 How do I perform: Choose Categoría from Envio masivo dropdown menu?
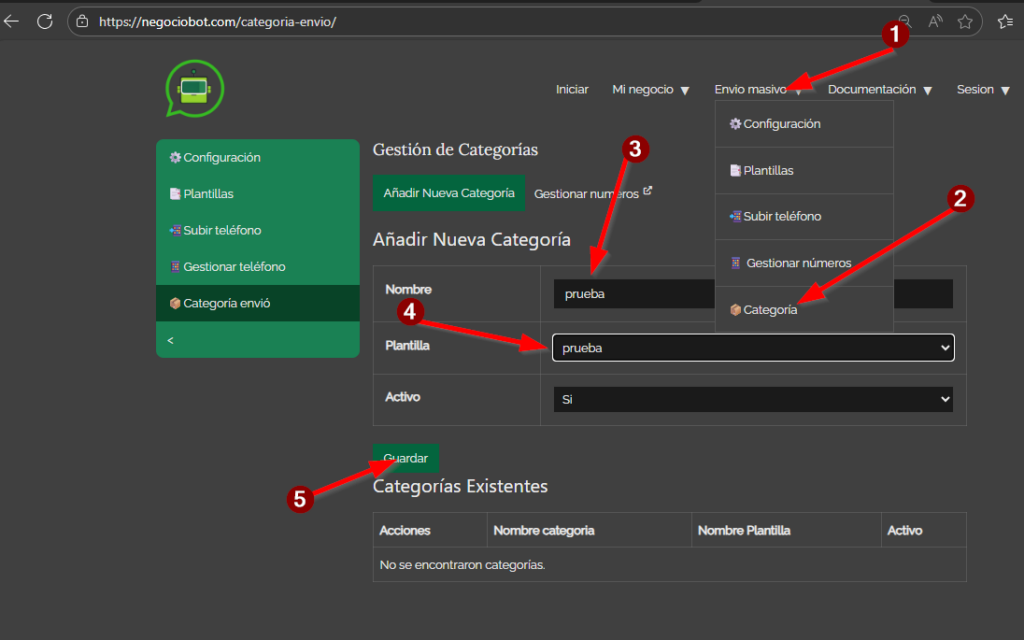pos(770,310)
